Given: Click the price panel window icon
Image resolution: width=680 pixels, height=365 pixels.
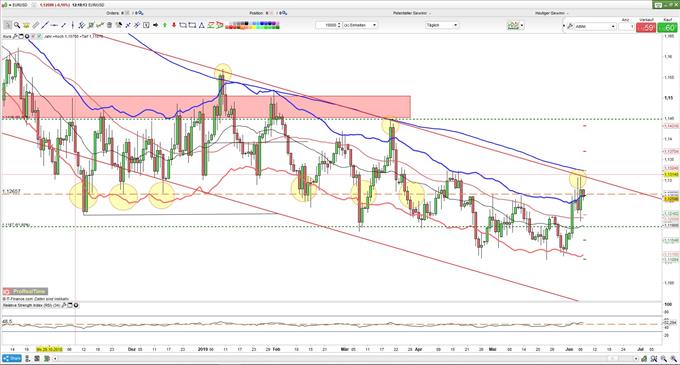Looking at the screenshot, I should [21, 36].
